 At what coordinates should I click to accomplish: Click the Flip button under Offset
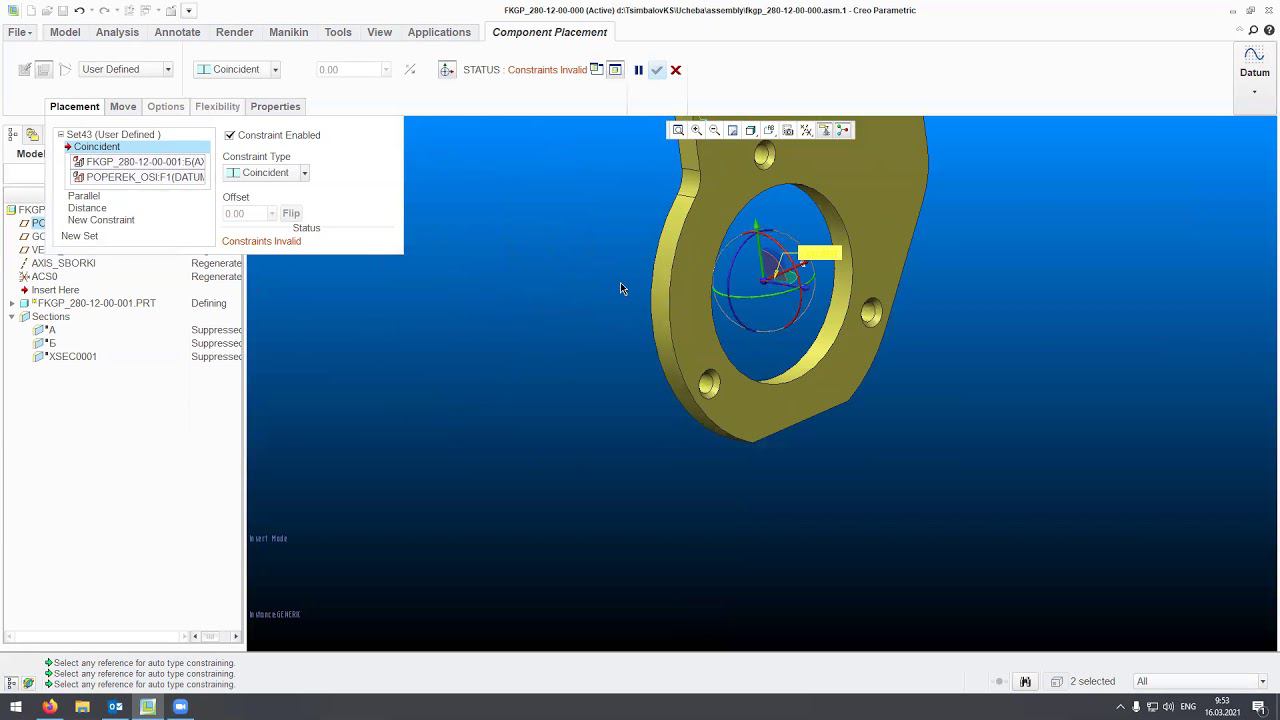(x=291, y=213)
